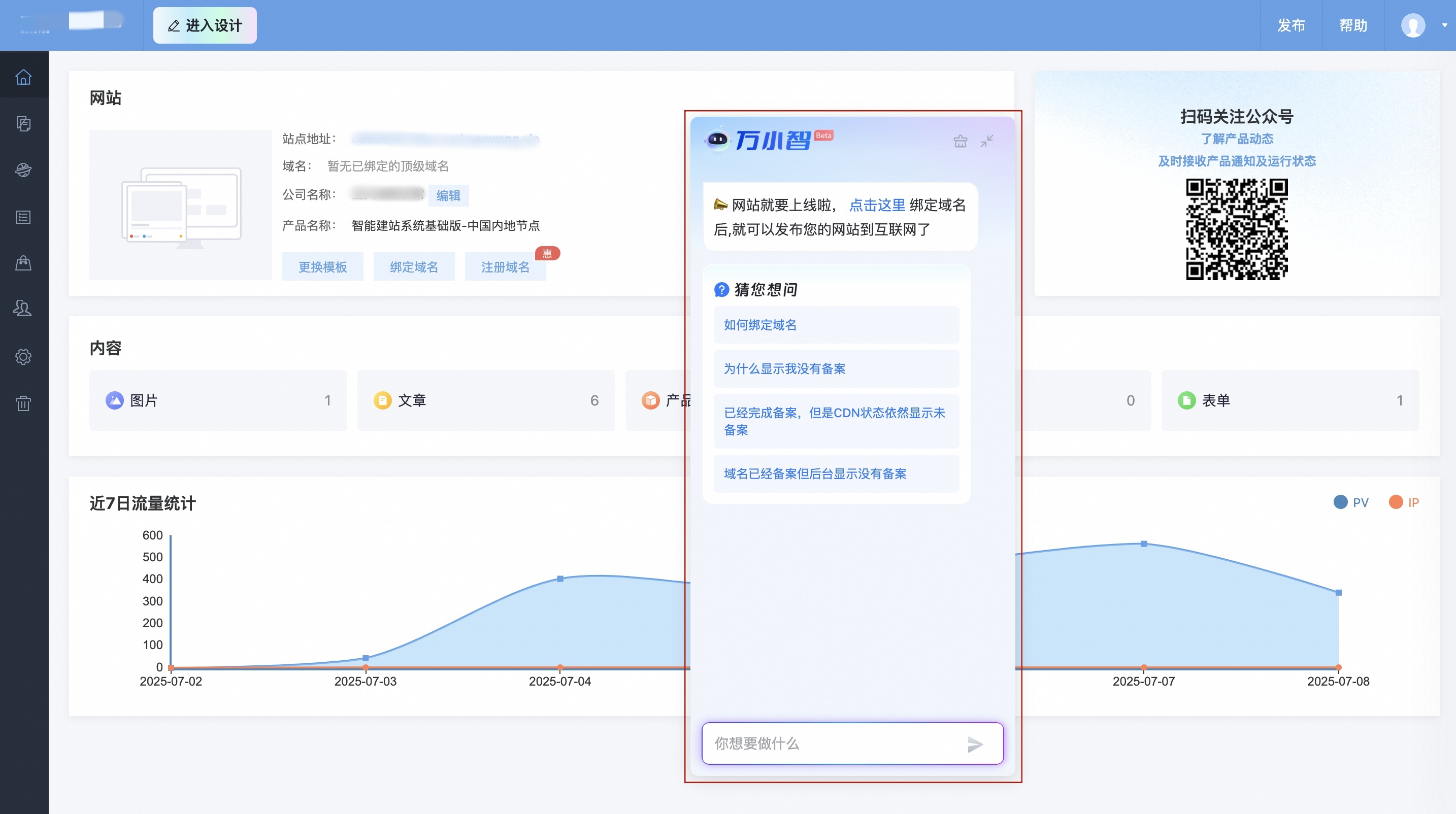The height and width of the screenshot is (814, 1456).
Task: Click the 点击这里 link in assistant
Action: (x=877, y=205)
